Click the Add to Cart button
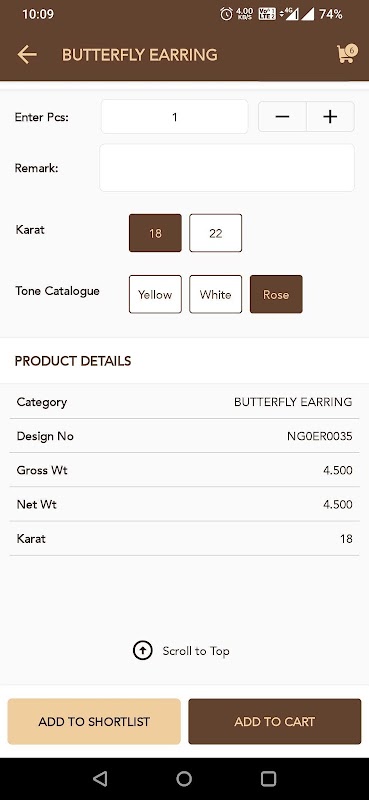 pos(275,721)
